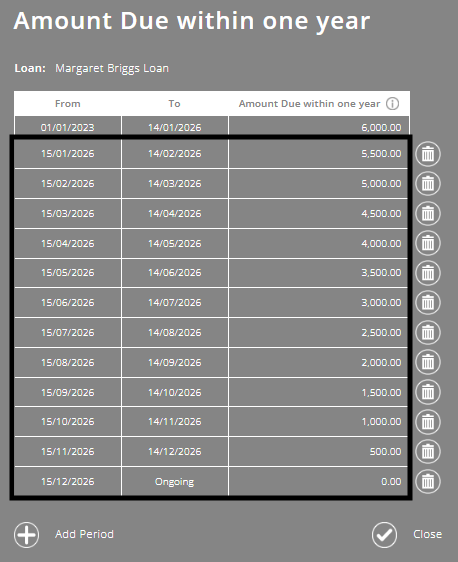458x562 pixels.
Task: Delete the period starting 15/11/2026
Action: (428, 451)
